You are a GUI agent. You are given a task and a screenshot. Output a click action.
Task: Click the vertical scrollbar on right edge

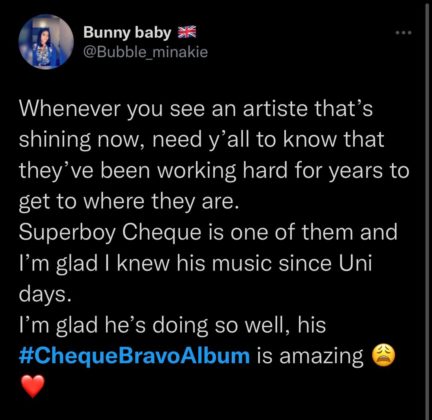[x=428, y=210]
